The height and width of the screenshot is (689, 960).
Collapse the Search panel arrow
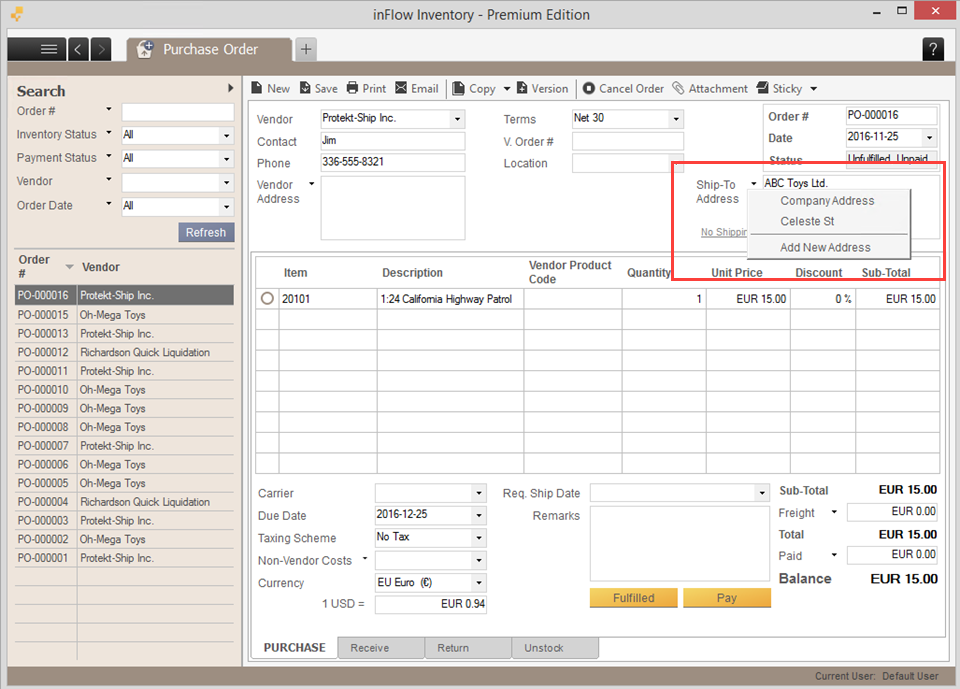(x=230, y=88)
